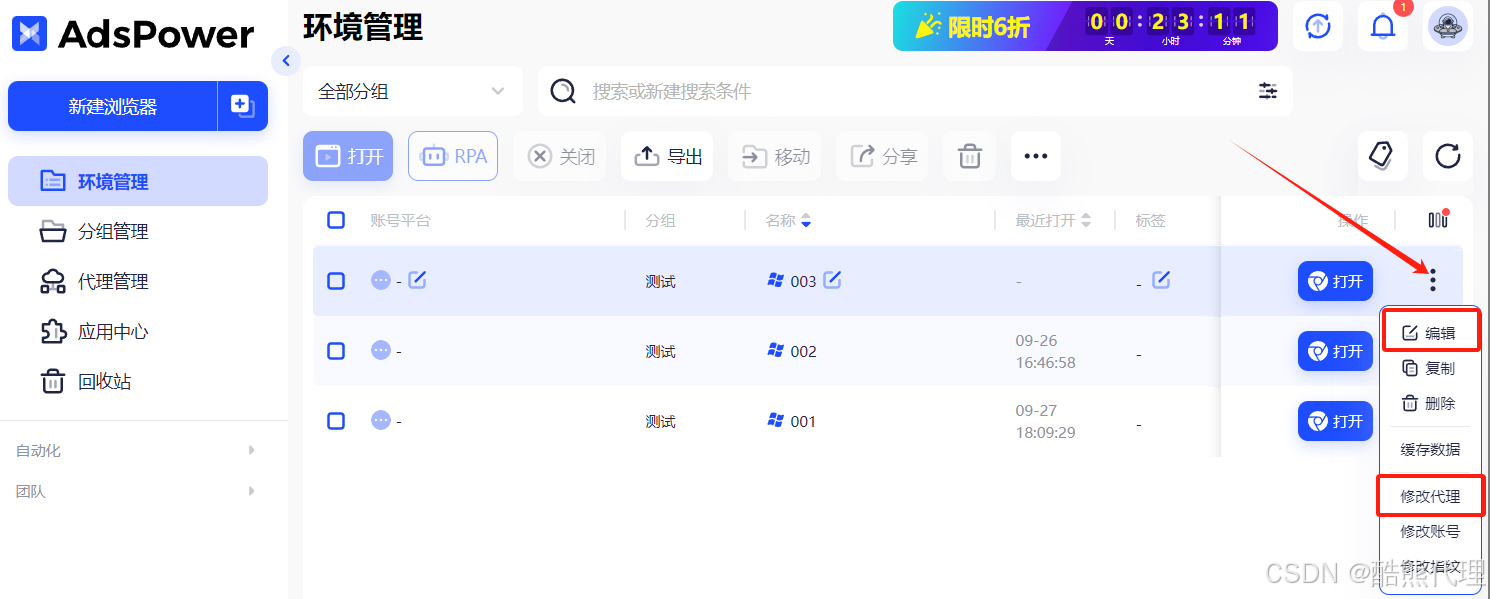
Task: Open the column settings icon
Action: coord(1438,220)
